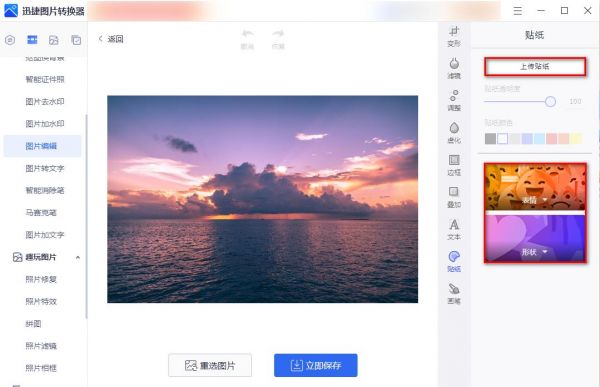Viewport: 600px width, 387px height.
Task: Click the 立即保存 save now button
Action: pyautogui.click(x=316, y=365)
